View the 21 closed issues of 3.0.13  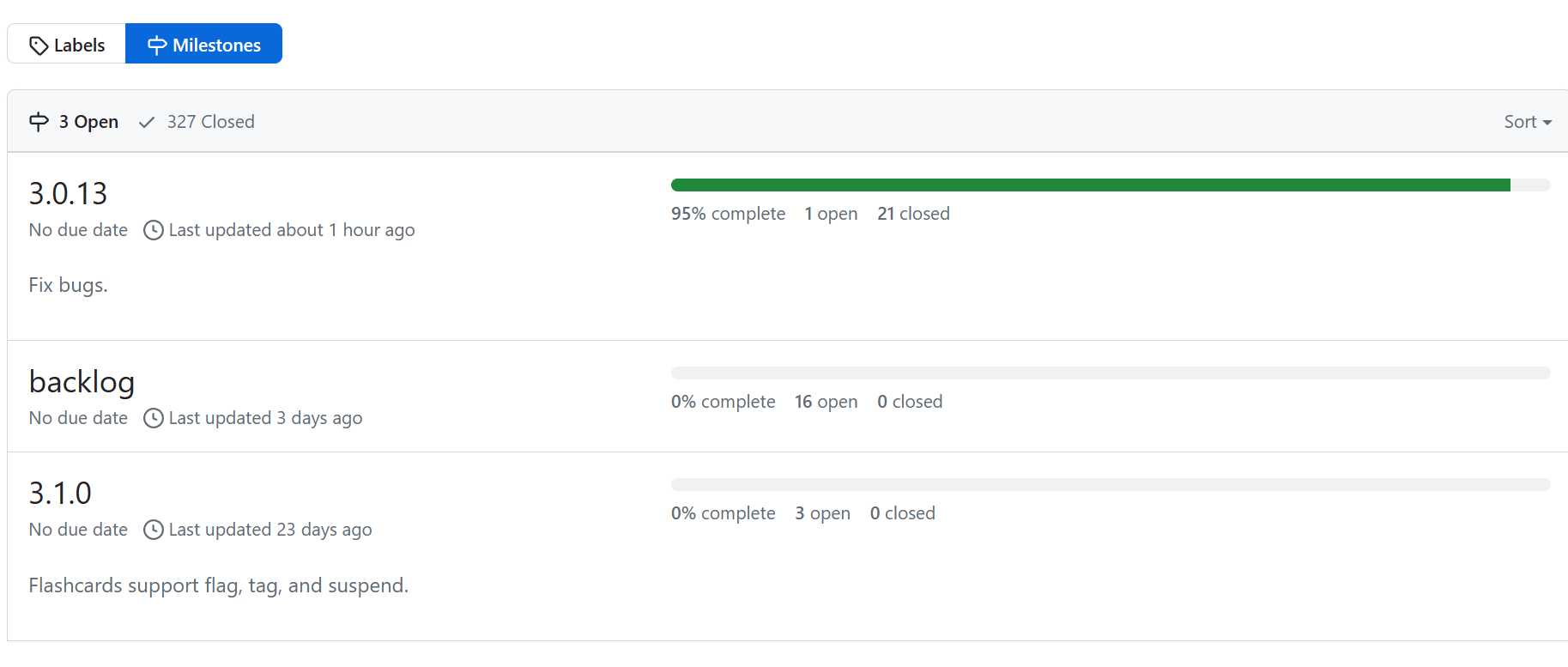[x=913, y=214]
